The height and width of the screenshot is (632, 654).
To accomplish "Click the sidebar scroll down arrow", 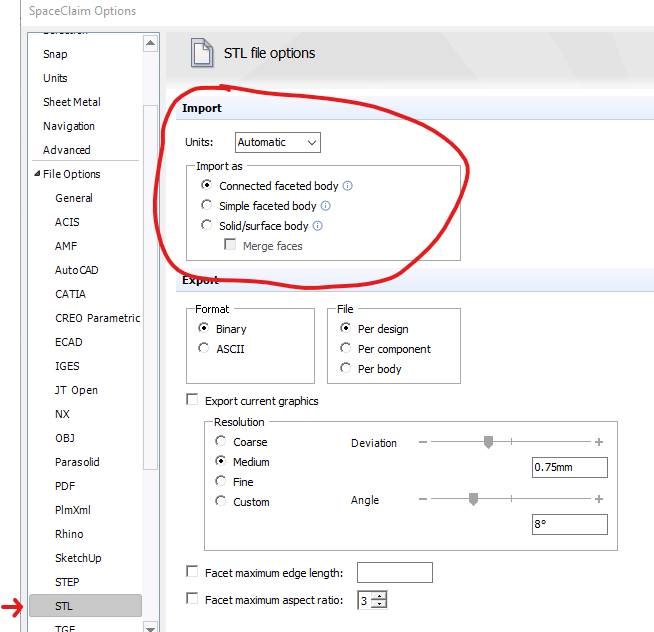I will [x=151, y=627].
